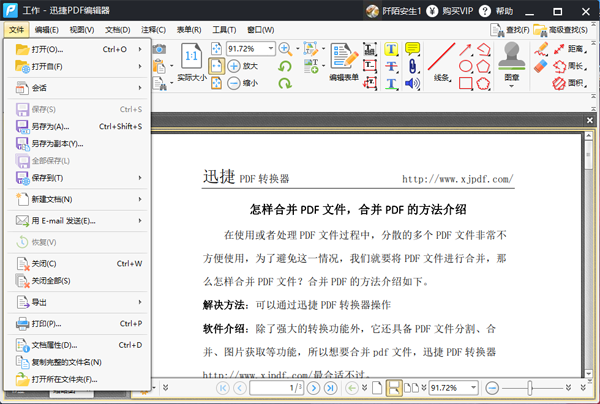
Task: Select the strikethrough text T tool
Action: [x=391, y=66]
